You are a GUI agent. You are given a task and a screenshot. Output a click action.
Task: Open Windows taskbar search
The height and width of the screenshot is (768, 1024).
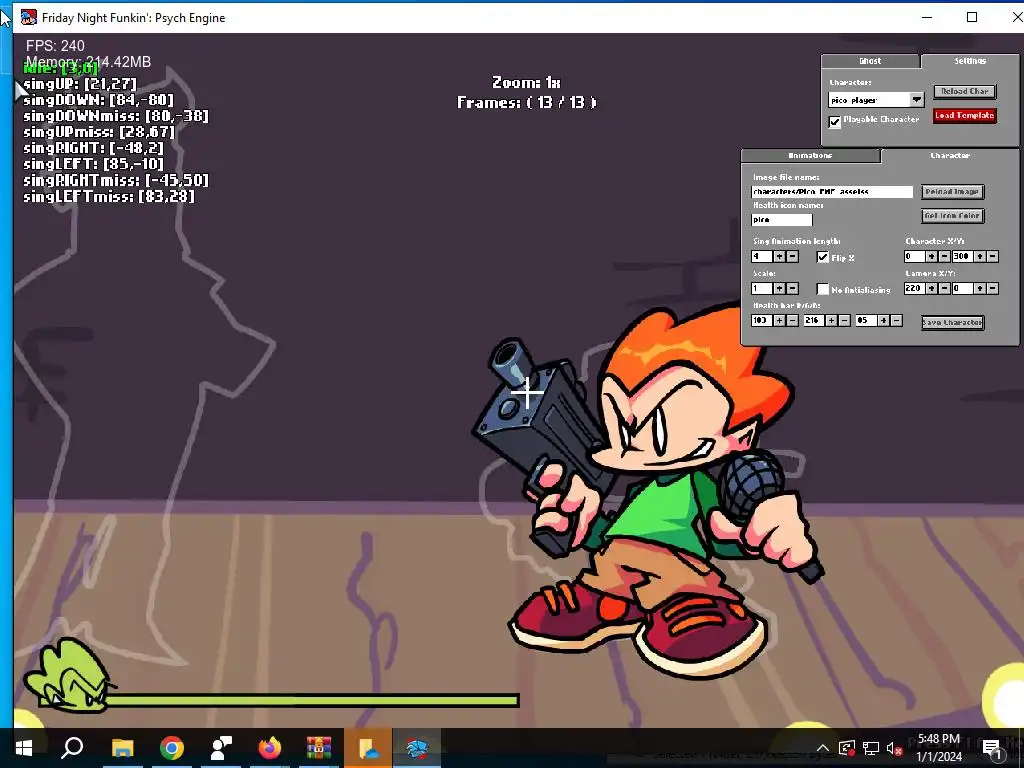click(72, 748)
